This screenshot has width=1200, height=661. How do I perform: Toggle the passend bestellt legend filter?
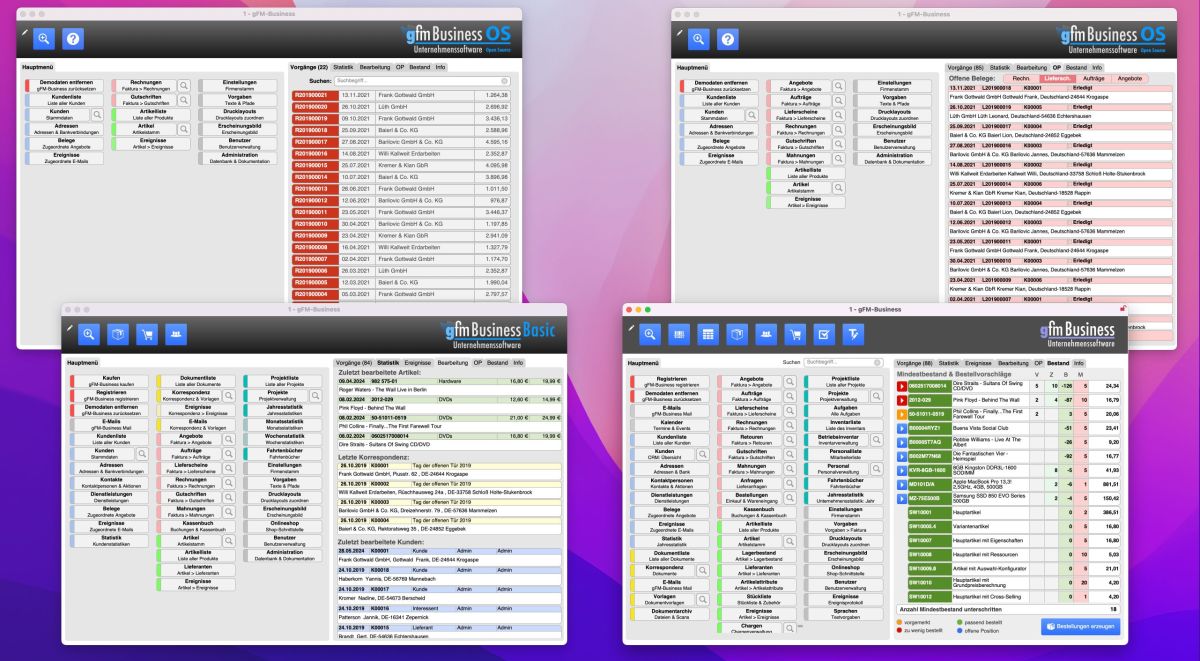point(959,621)
